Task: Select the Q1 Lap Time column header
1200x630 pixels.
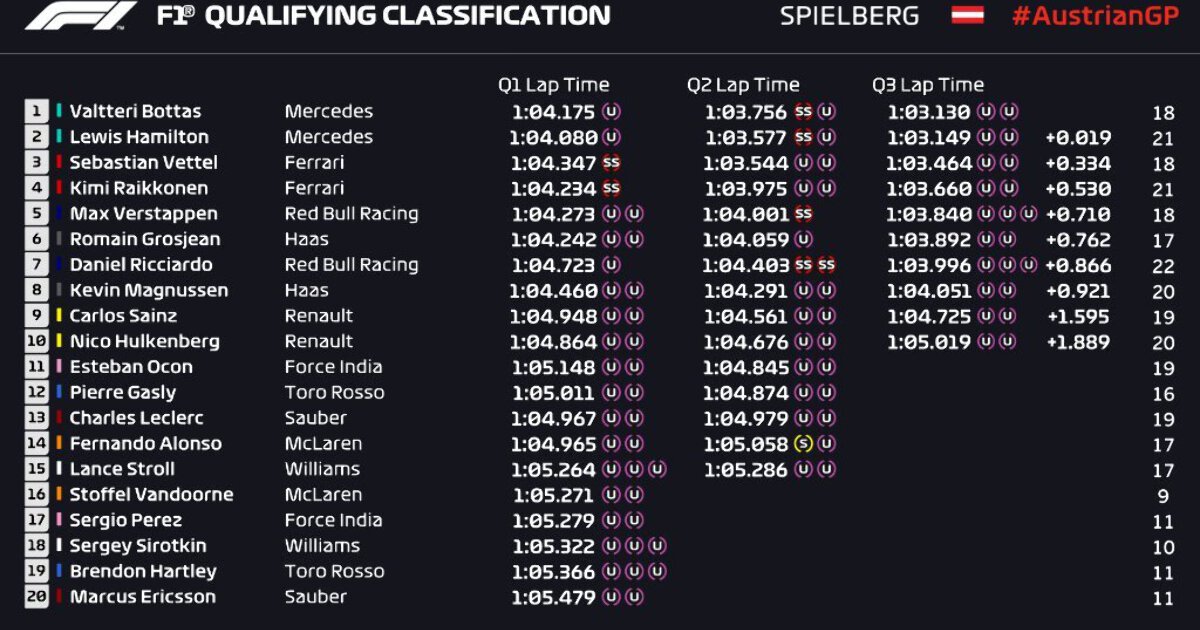Action: coord(553,85)
